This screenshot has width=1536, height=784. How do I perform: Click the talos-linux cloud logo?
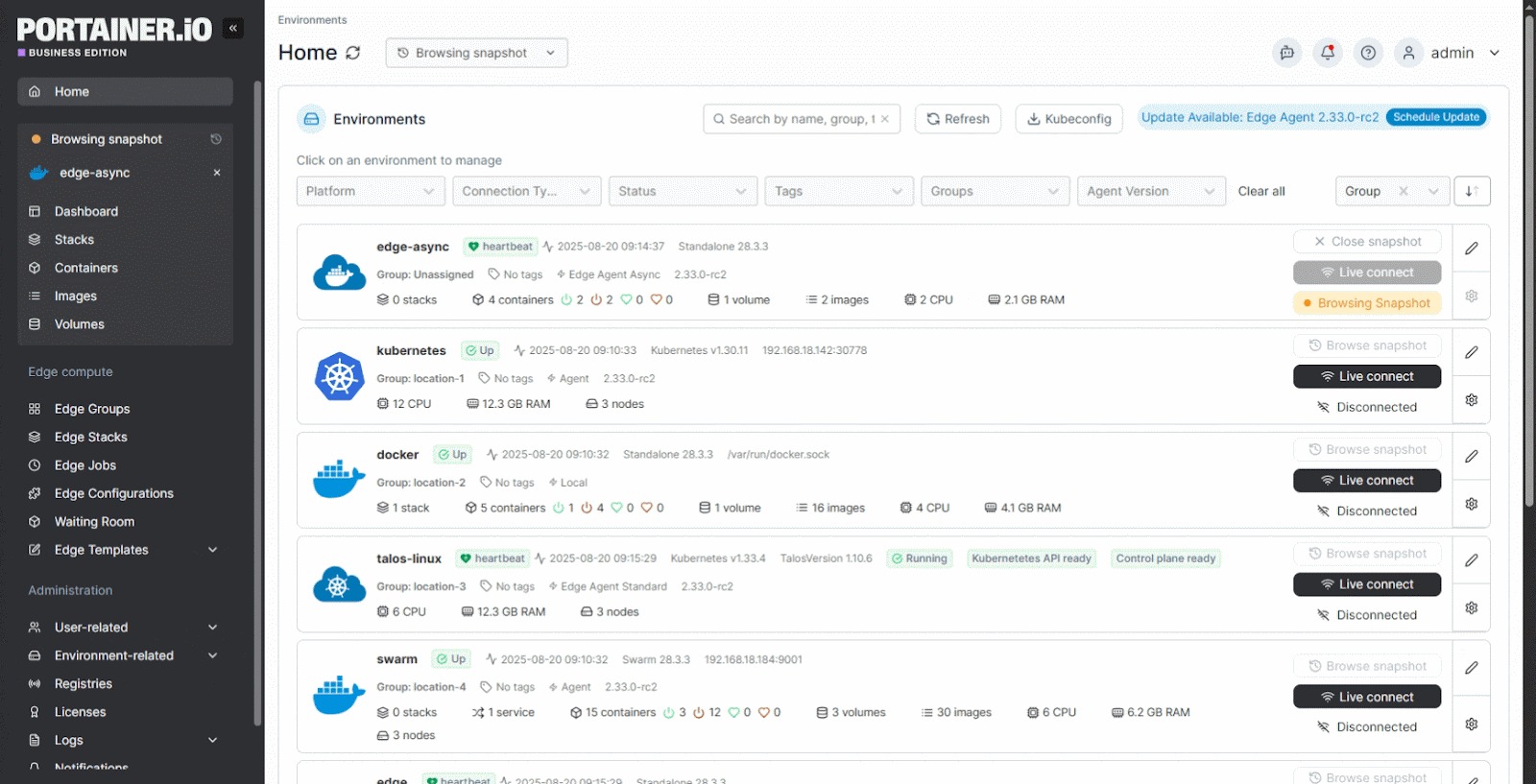tap(340, 583)
